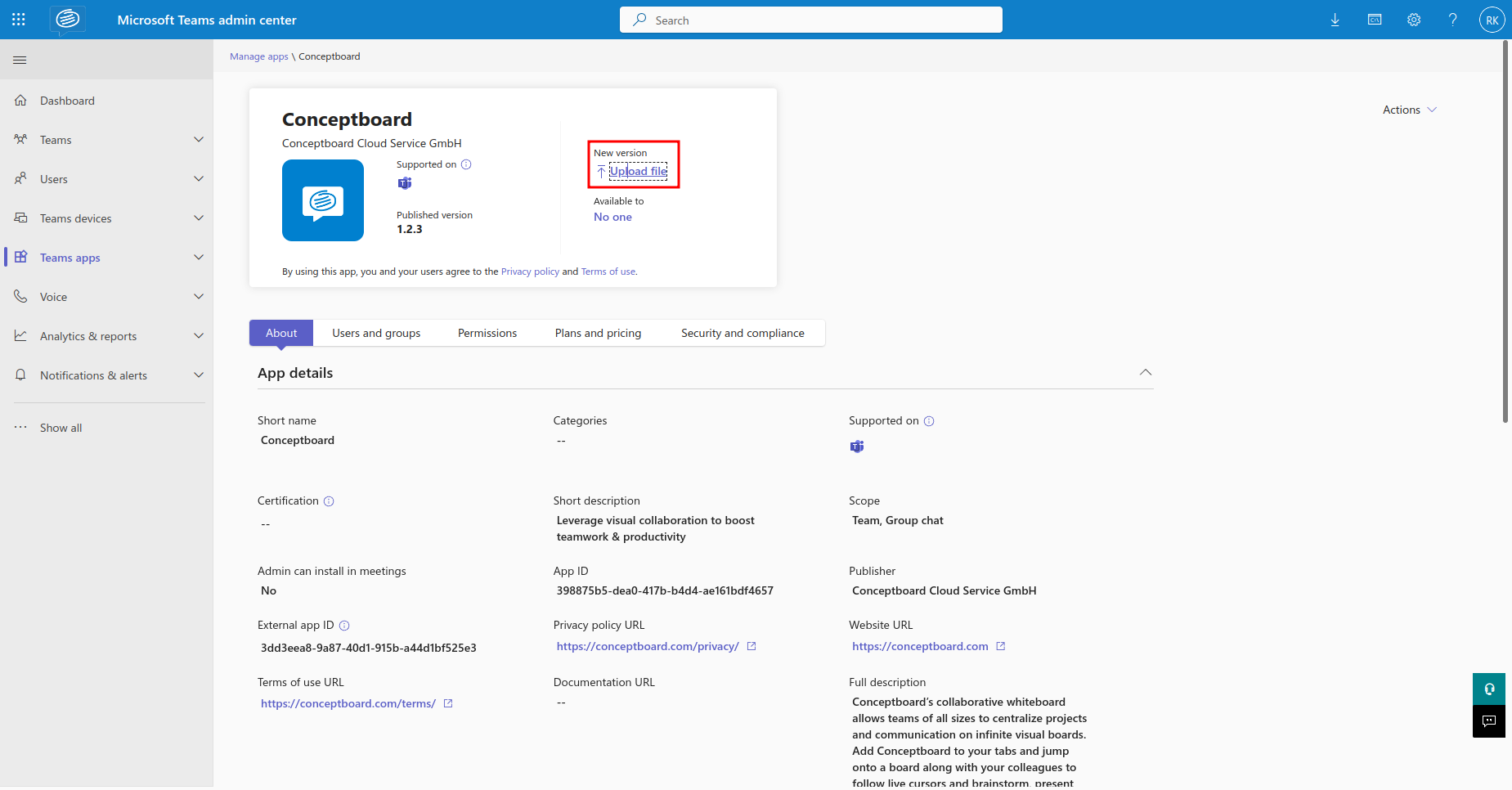This screenshot has height=790, width=1512.
Task: Go back via the Manage apps breadcrumb
Action: (x=258, y=56)
